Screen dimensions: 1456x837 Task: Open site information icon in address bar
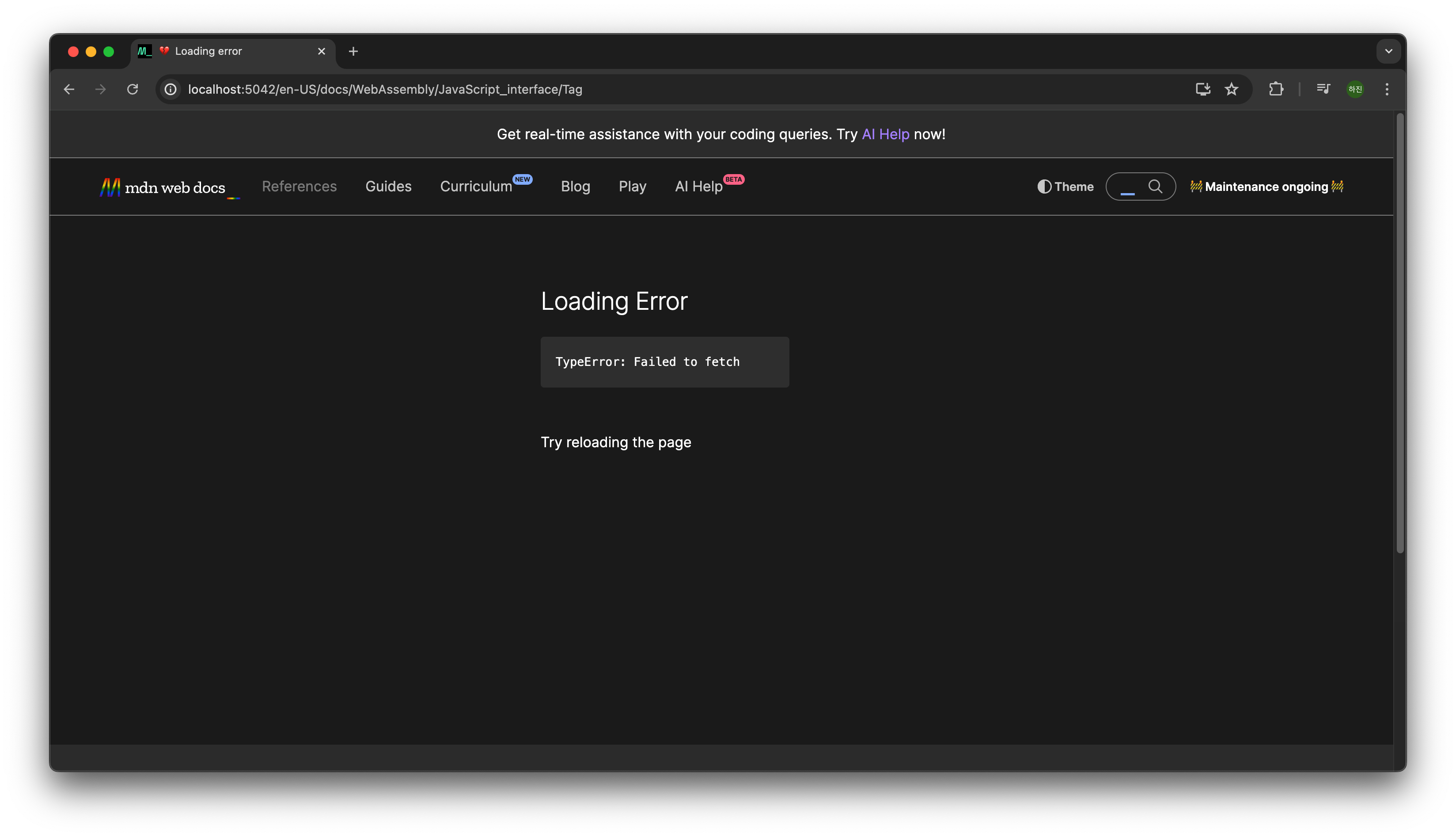171,89
